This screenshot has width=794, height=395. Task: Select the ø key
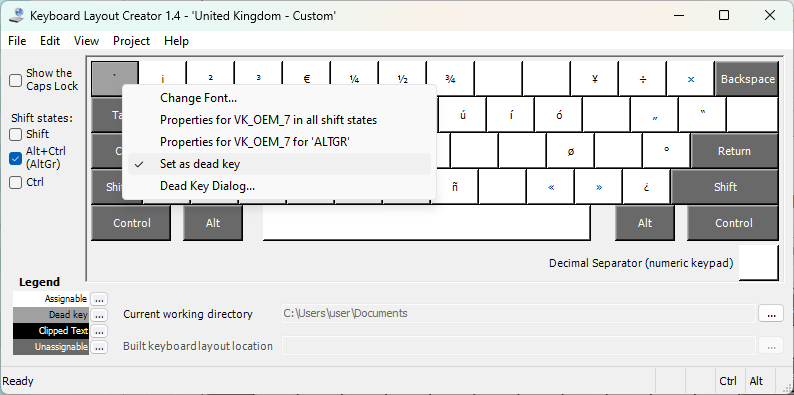point(571,151)
